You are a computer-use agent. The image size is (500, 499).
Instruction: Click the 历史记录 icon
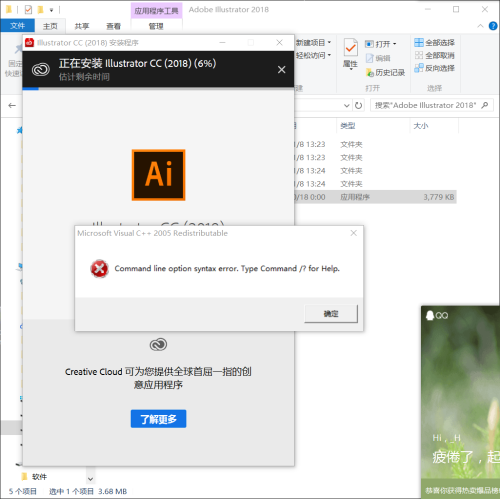(370, 72)
